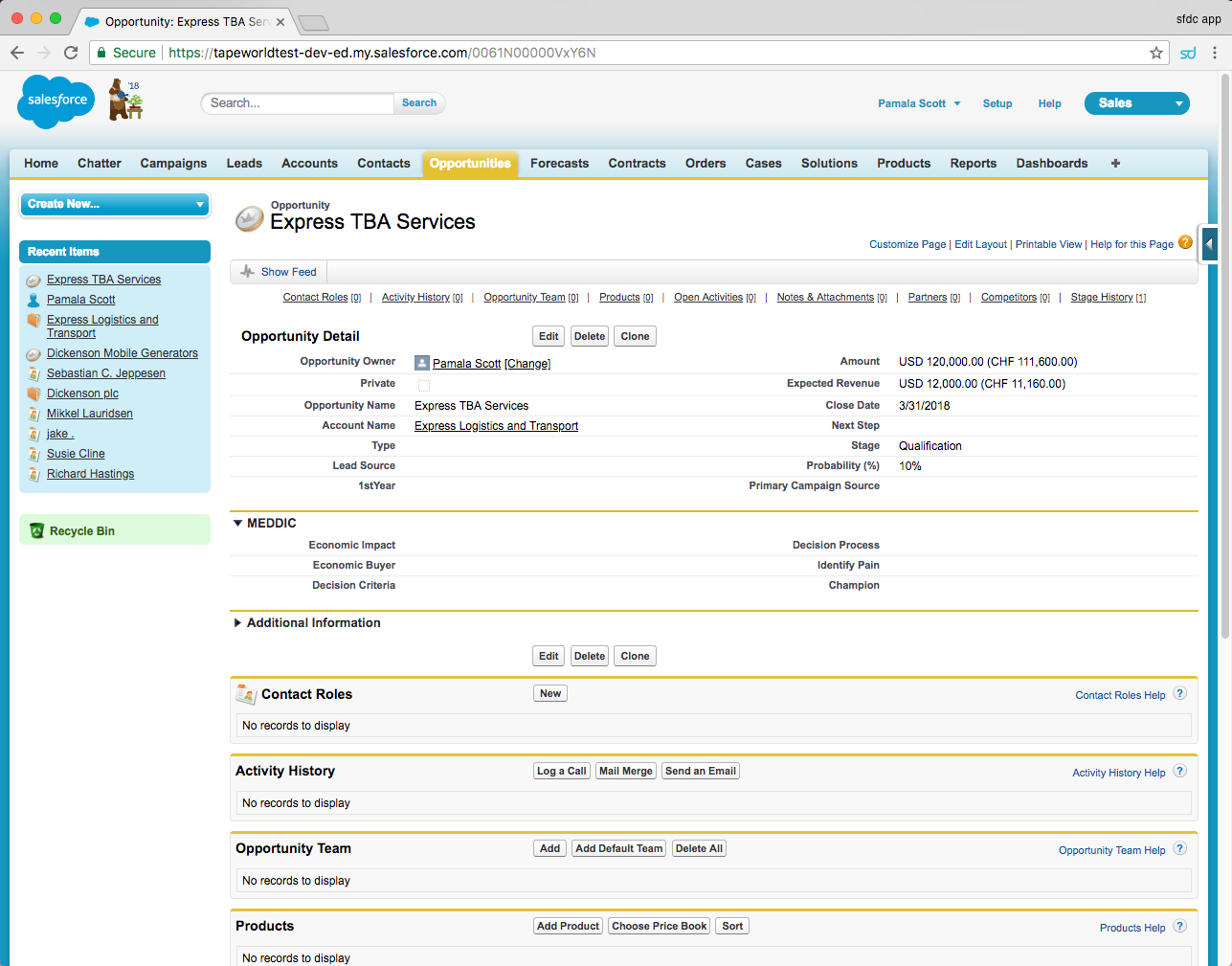Open the Pamala Scott user menu
Screen dimensions: 1232x966
(919, 103)
